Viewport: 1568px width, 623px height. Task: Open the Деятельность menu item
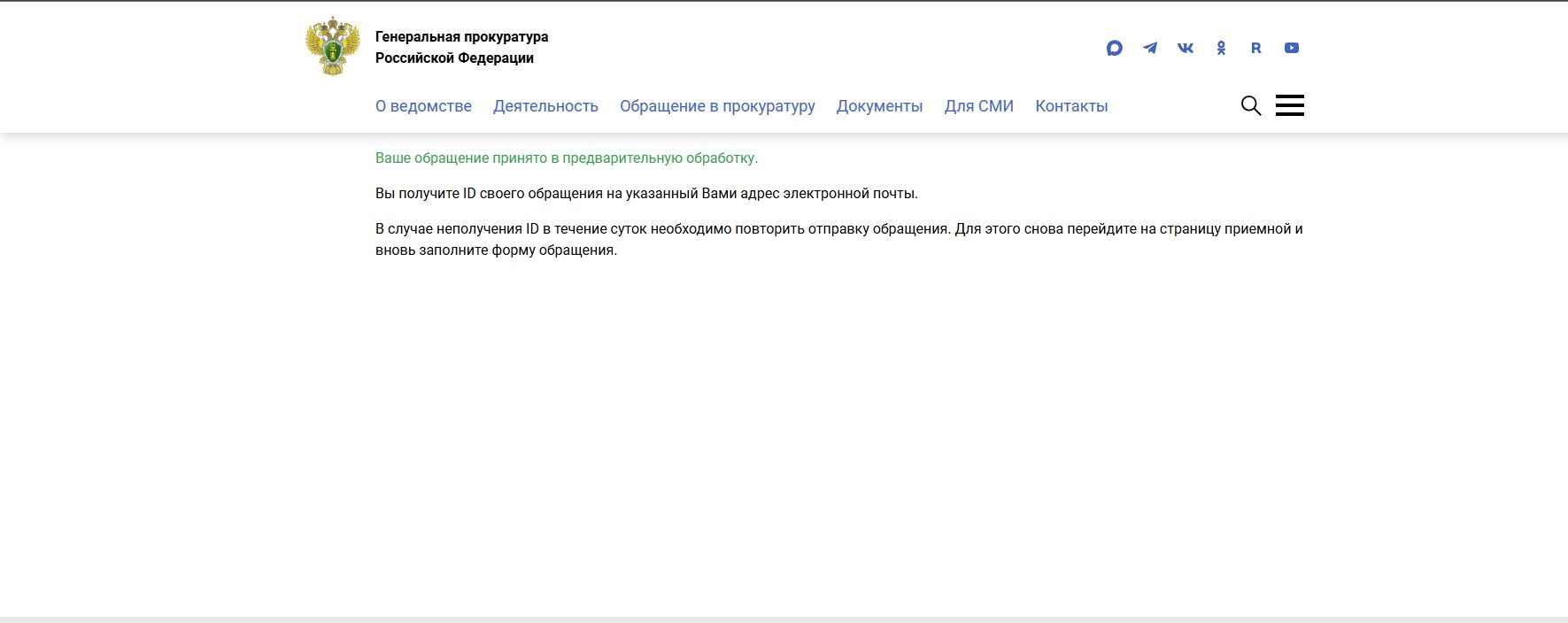point(545,106)
